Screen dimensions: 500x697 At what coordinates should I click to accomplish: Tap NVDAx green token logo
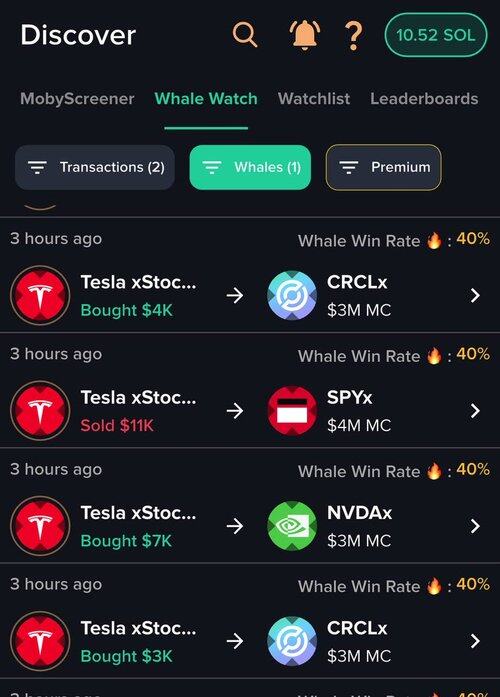click(292, 526)
